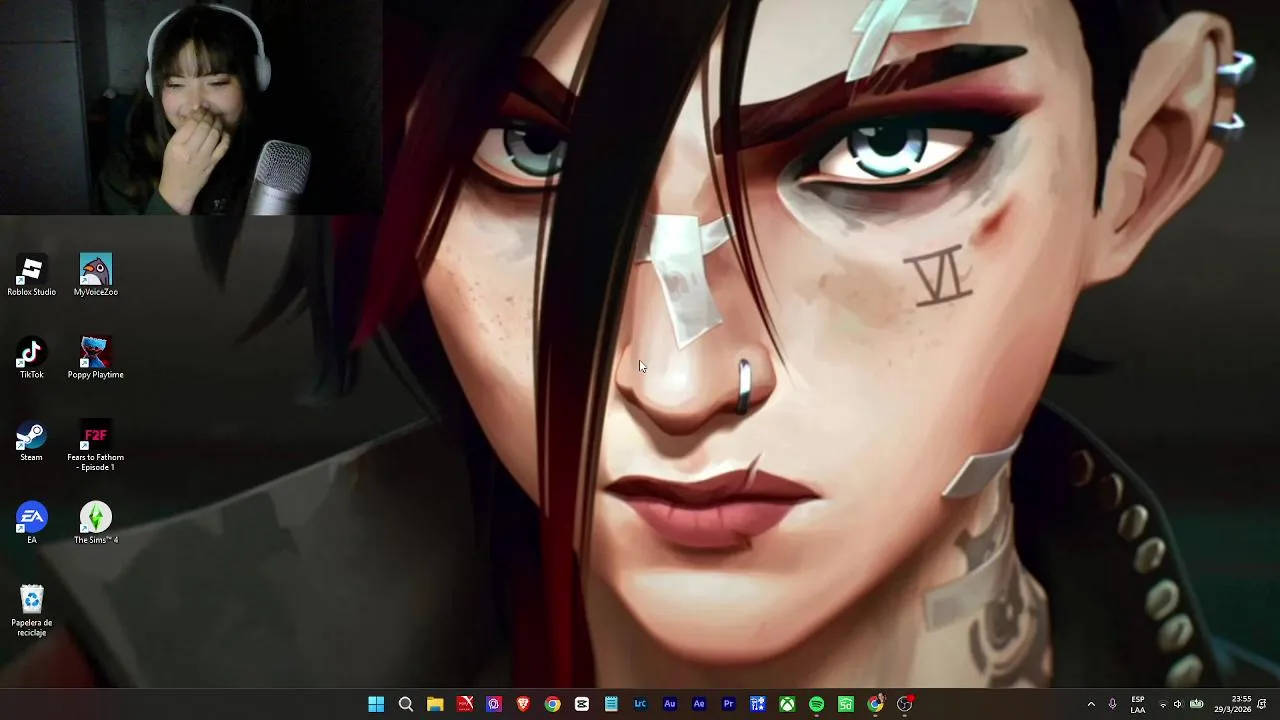Open the notification bell in the tray
This screenshot has height=720, width=1280.
(1262, 704)
